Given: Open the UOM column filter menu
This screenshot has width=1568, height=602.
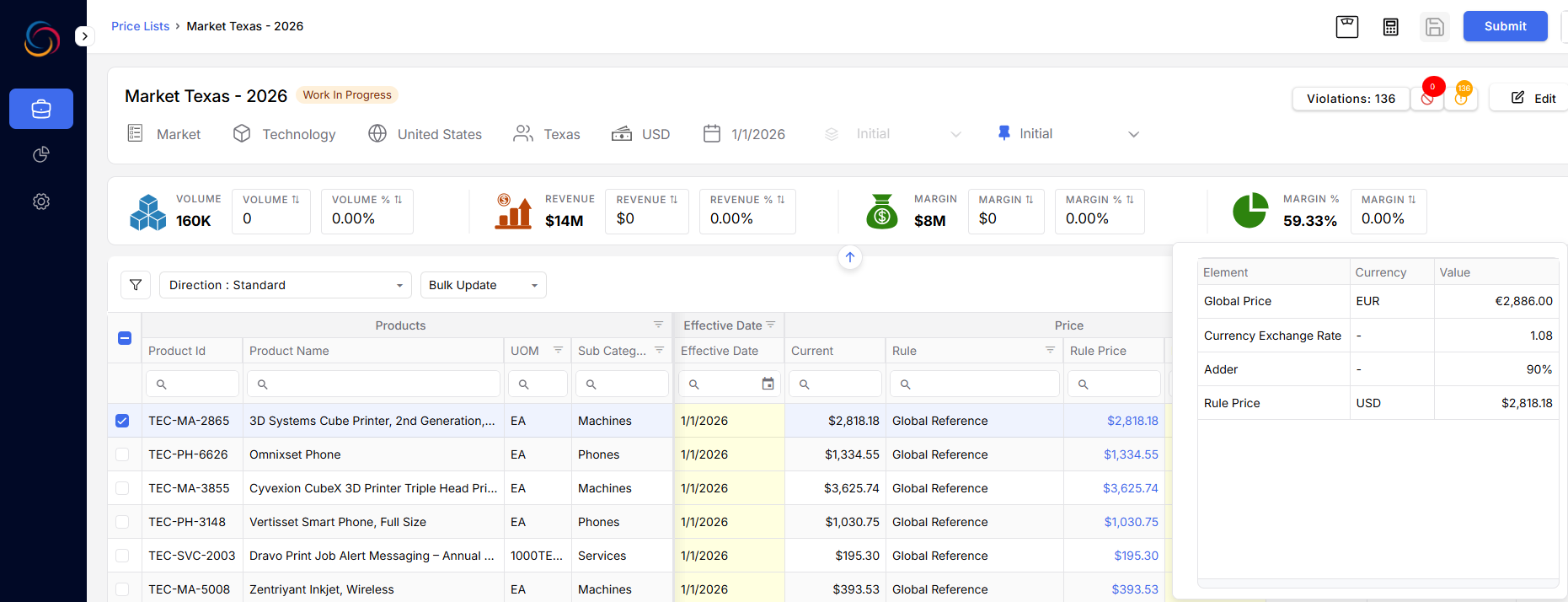Looking at the screenshot, I should click(x=558, y=350).
